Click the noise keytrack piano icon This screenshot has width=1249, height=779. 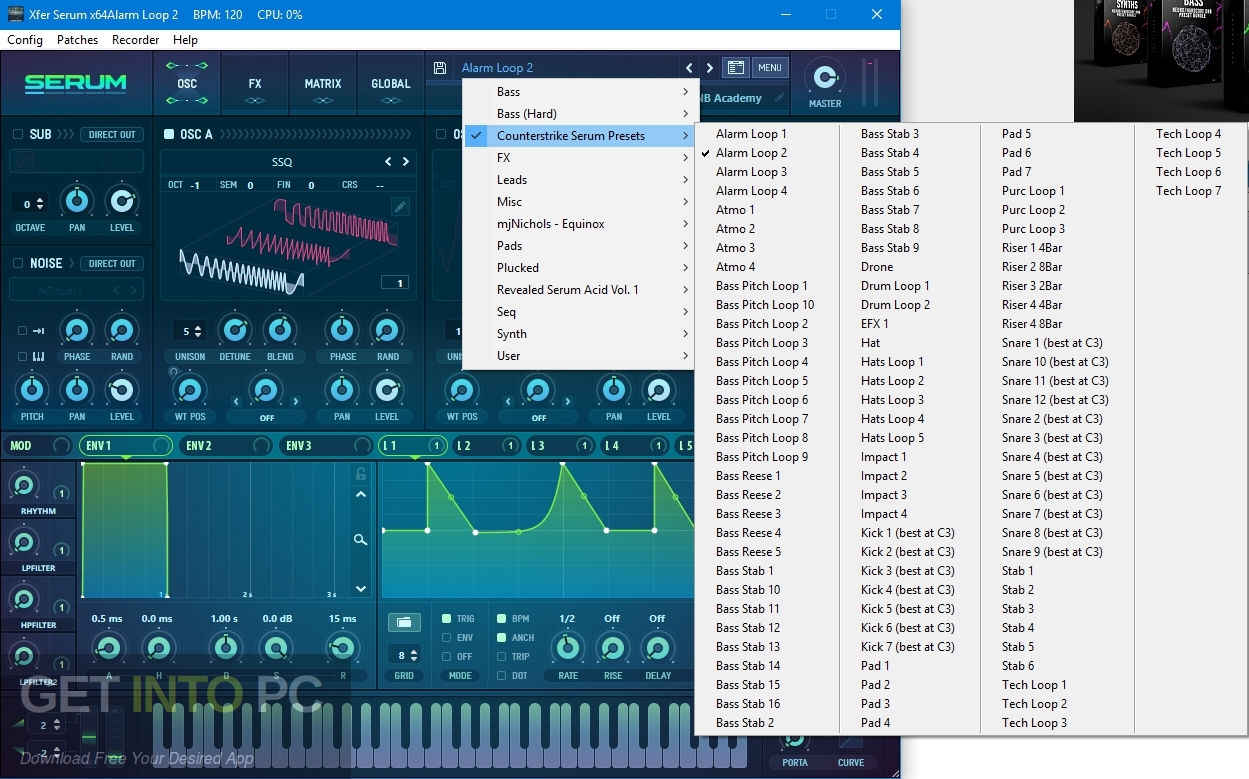click(38, 357)
